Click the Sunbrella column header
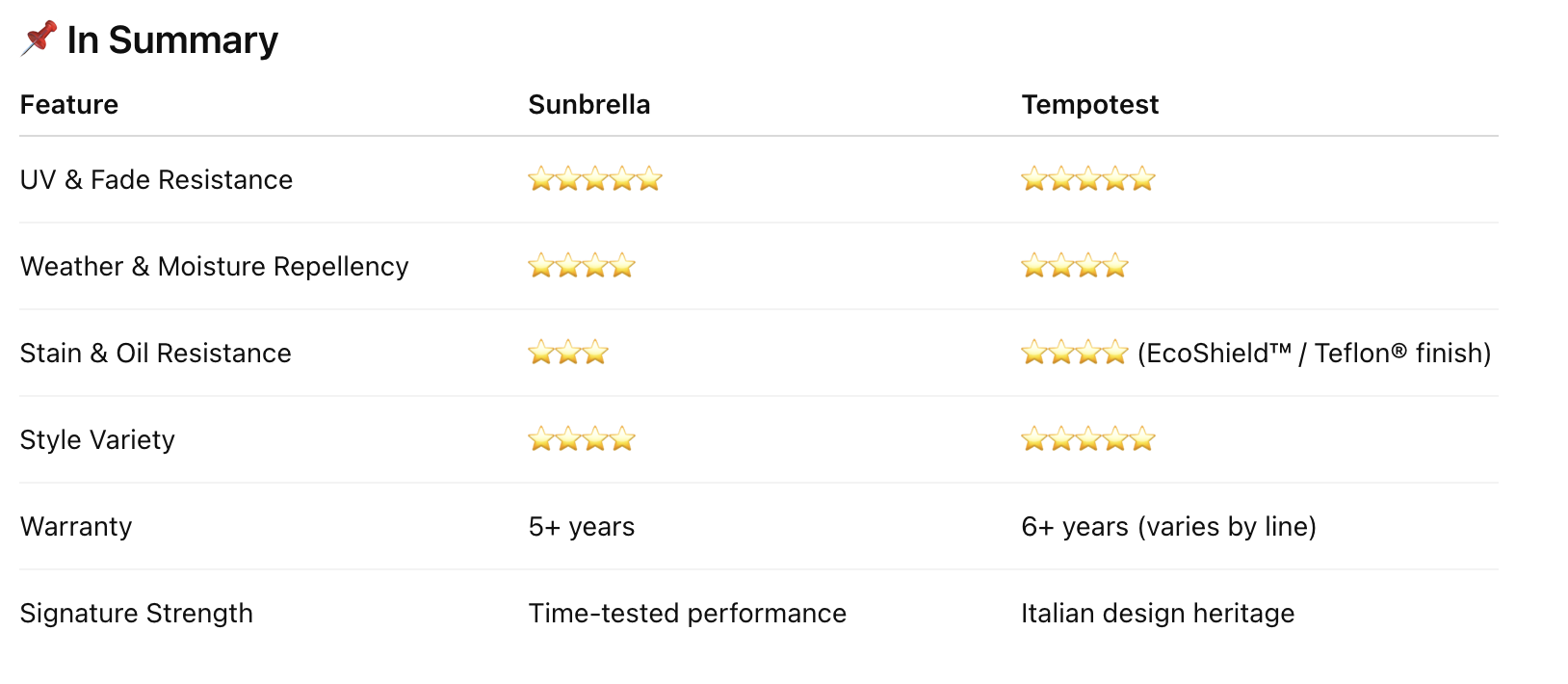1568x684 pixels. coord(589,104)
